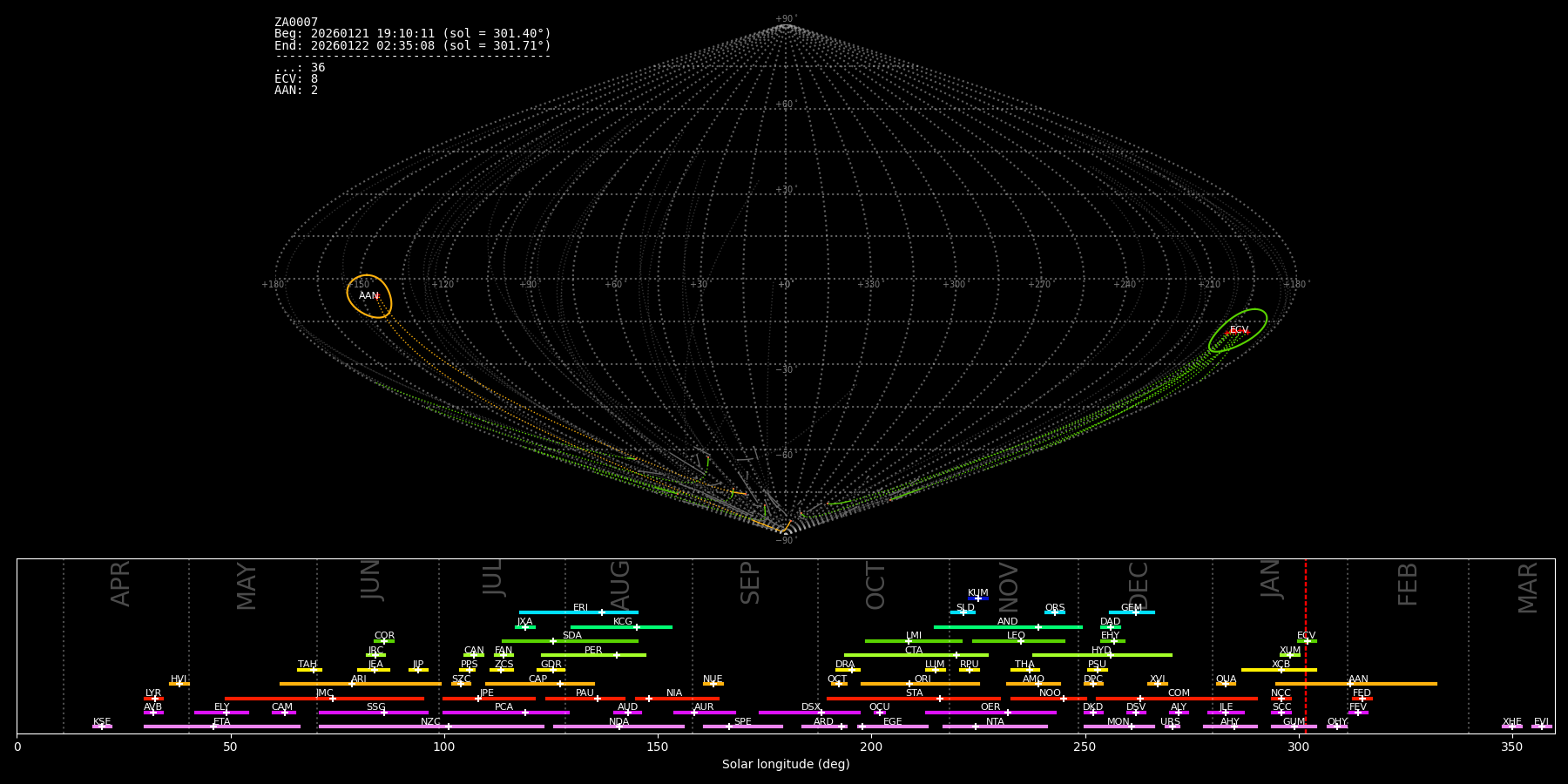Pick the URS shower label in timeline

(1171, 722)
